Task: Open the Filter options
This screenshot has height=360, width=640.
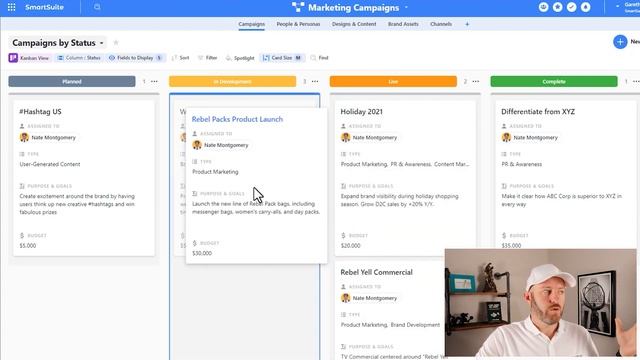Action: 207,58
